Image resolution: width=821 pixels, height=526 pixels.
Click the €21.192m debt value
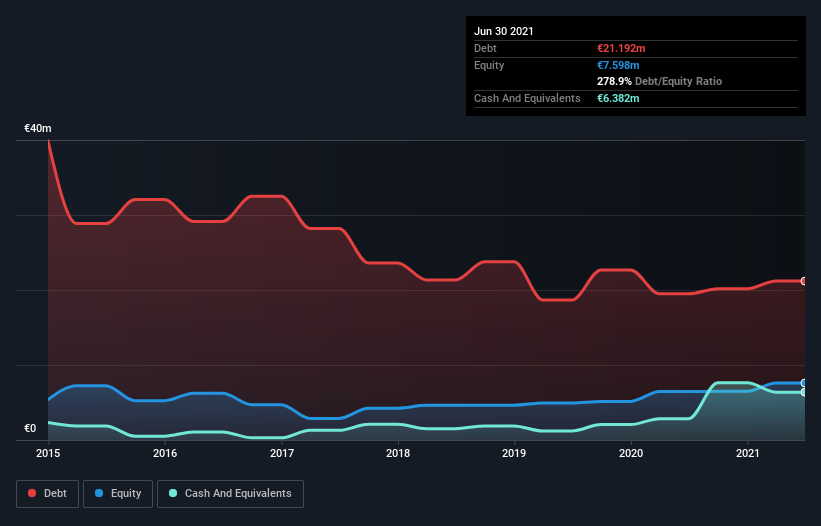(621, 48)
